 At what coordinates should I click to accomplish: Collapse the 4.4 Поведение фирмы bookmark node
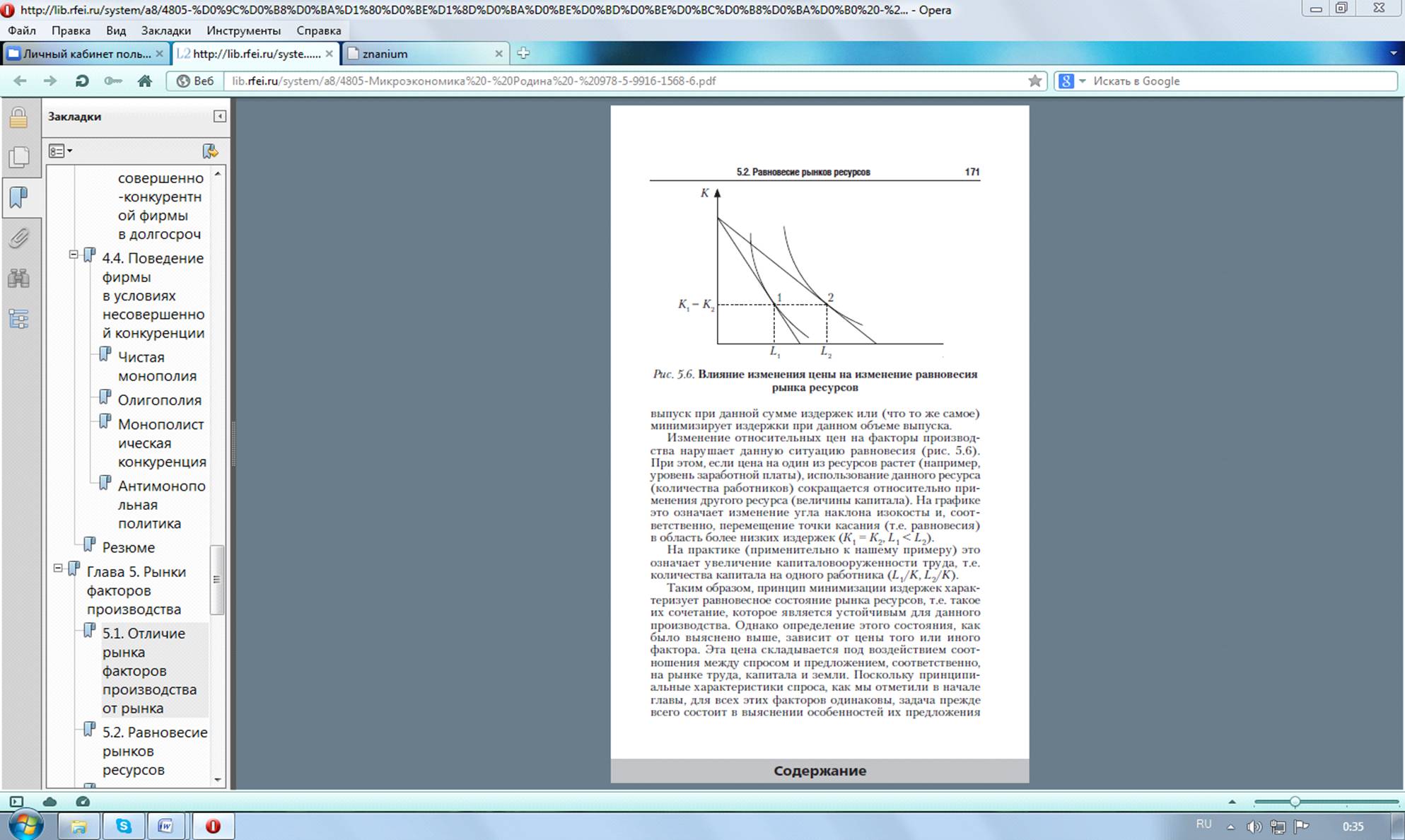point(74,255)
